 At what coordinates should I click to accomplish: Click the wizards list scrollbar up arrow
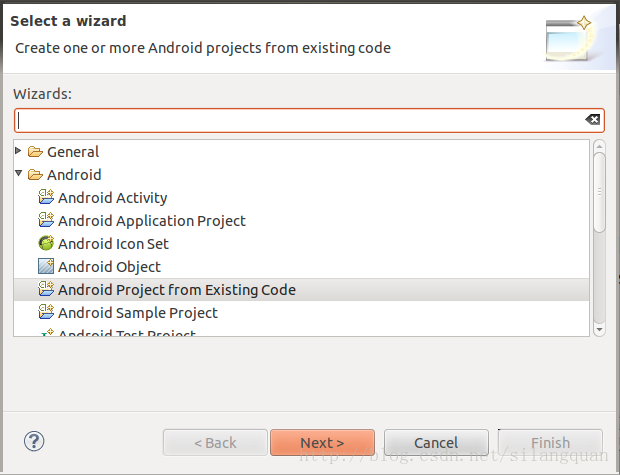(x=599, y=147)
